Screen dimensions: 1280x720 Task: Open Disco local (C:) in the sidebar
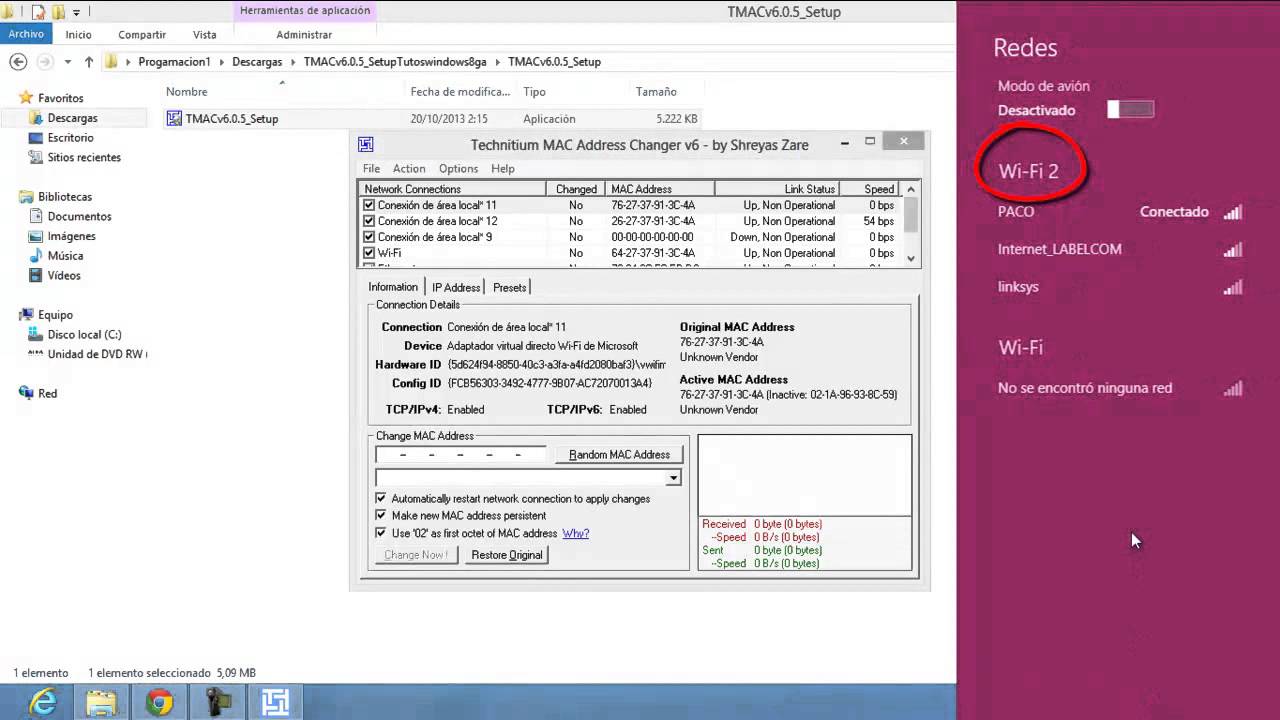[84, 334]
